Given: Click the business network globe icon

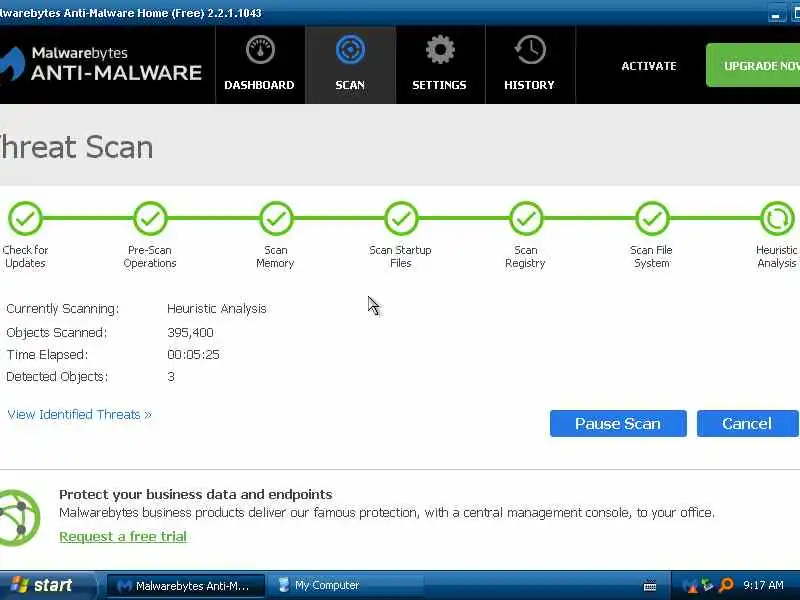Looking at the screenshot, I should point(19,518).
